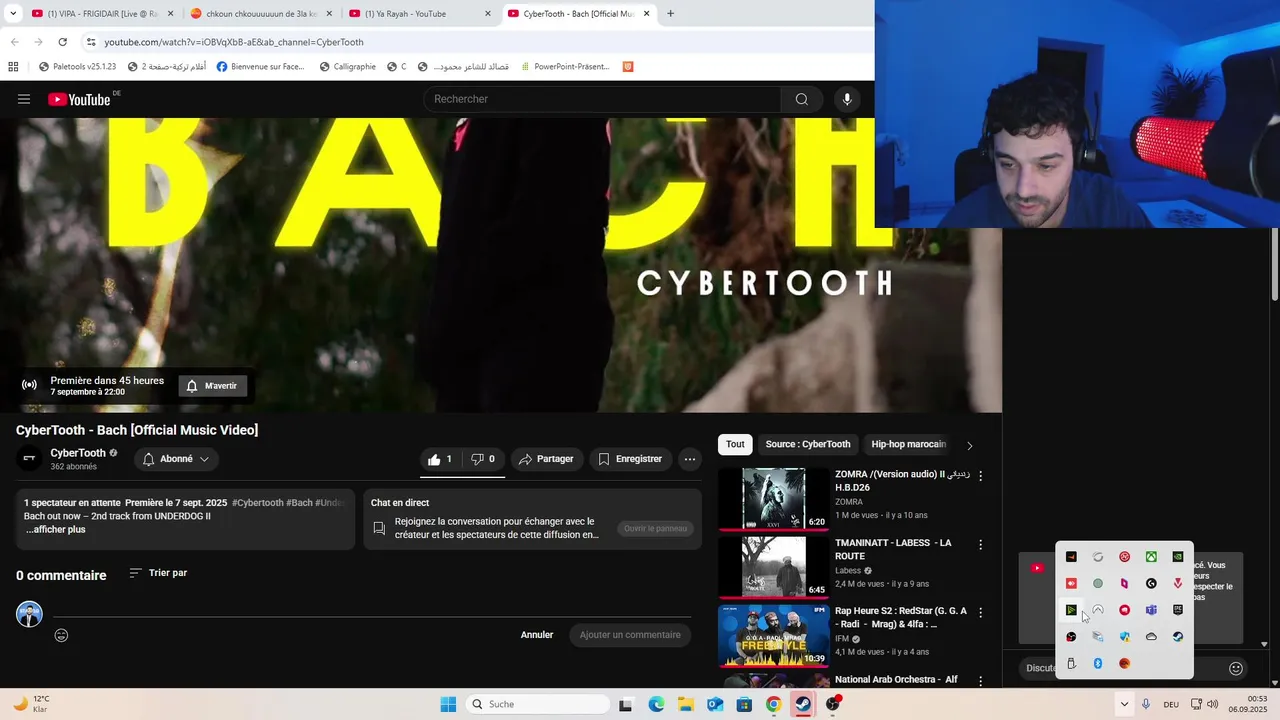Open Paletools v25.1.23 bookmark

(77, 67)
